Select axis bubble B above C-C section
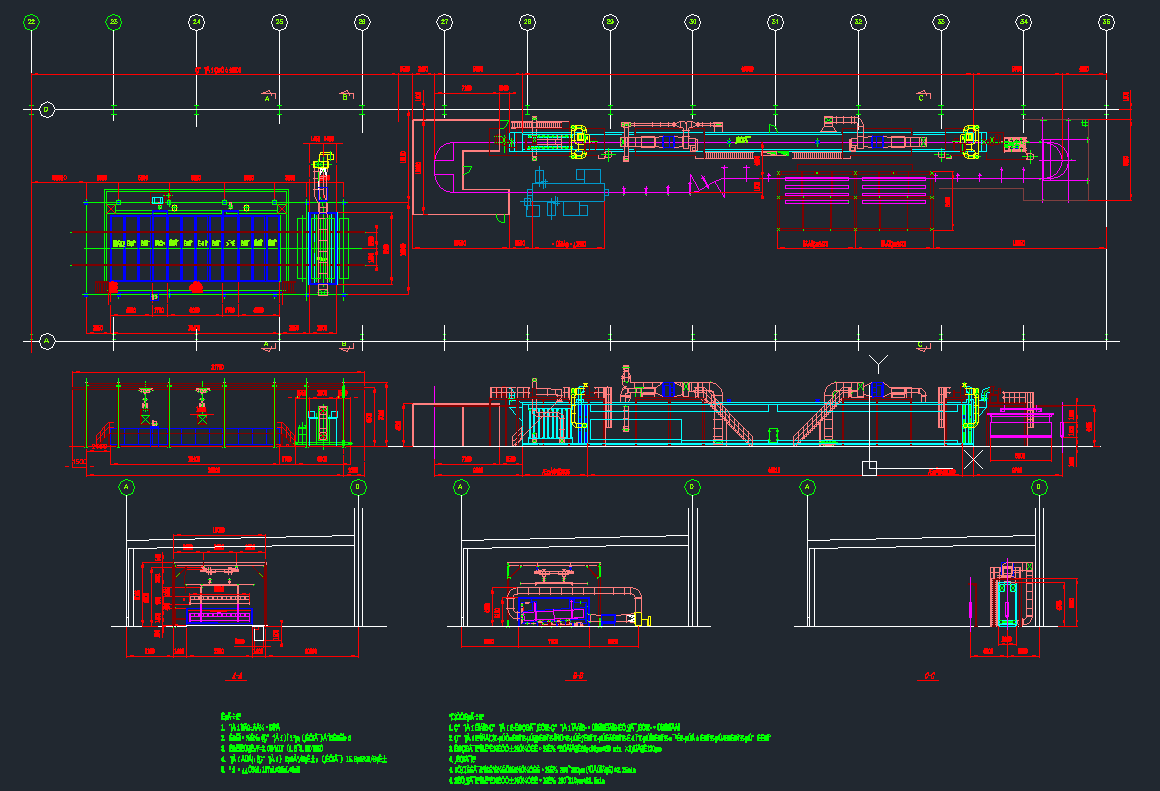 [1039, 487]
